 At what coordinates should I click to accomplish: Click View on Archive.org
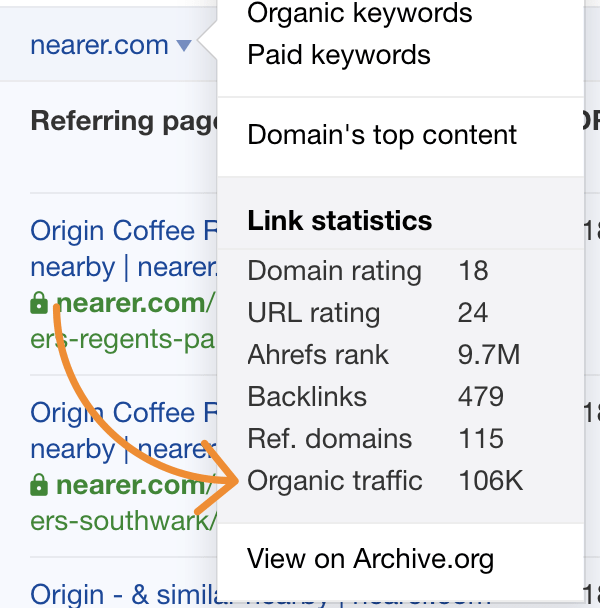click(370, 558)
